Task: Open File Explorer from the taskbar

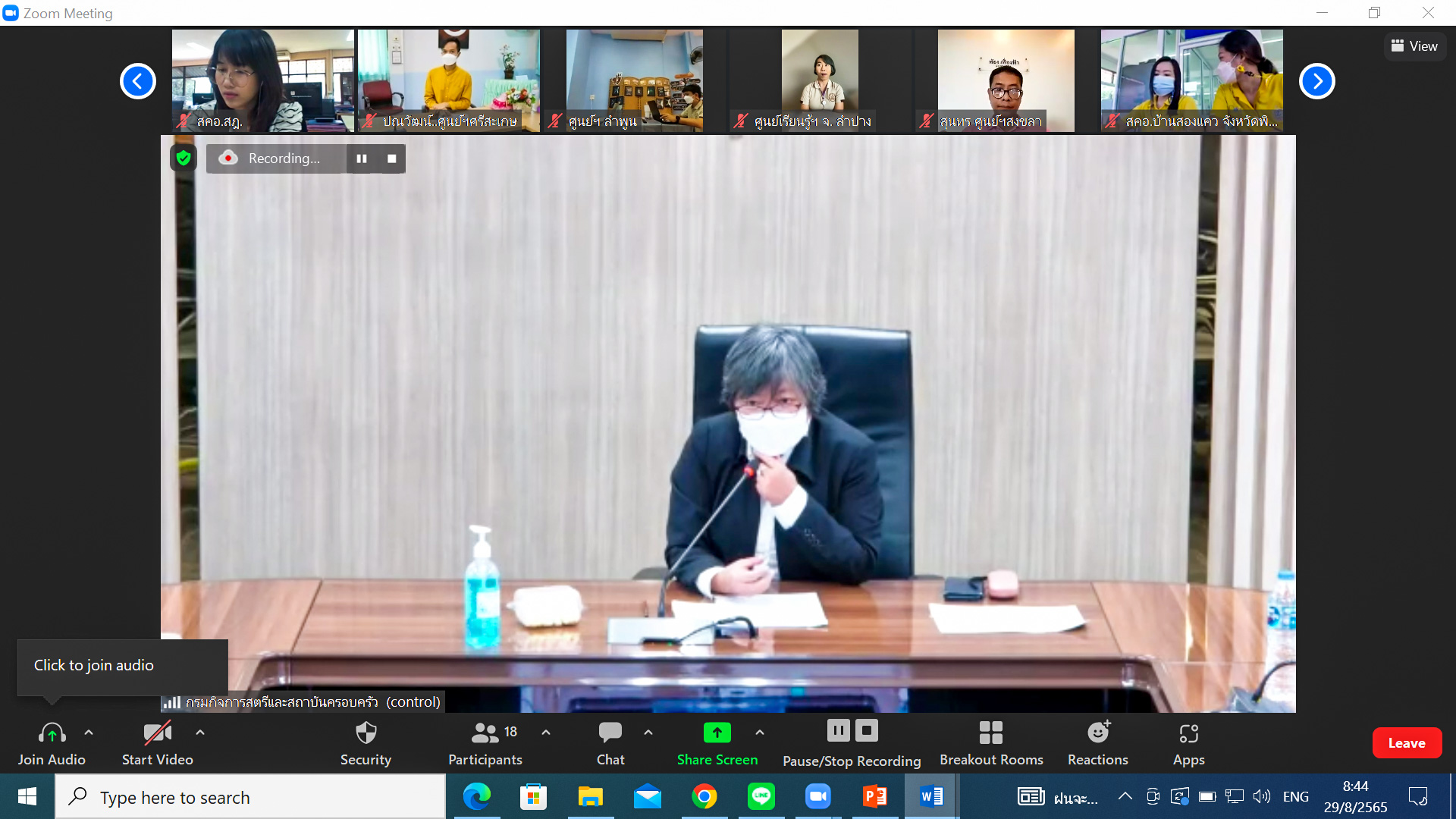Action: 591,797
